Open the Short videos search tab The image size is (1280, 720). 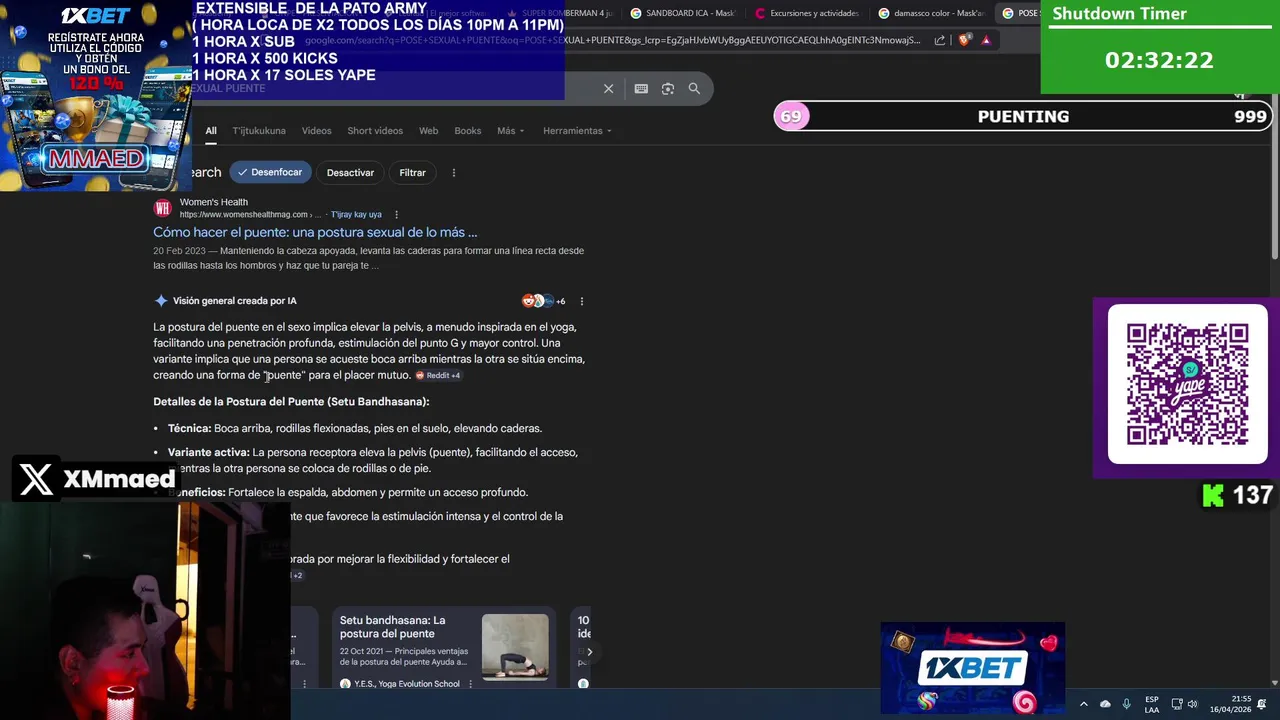point(375,131)
